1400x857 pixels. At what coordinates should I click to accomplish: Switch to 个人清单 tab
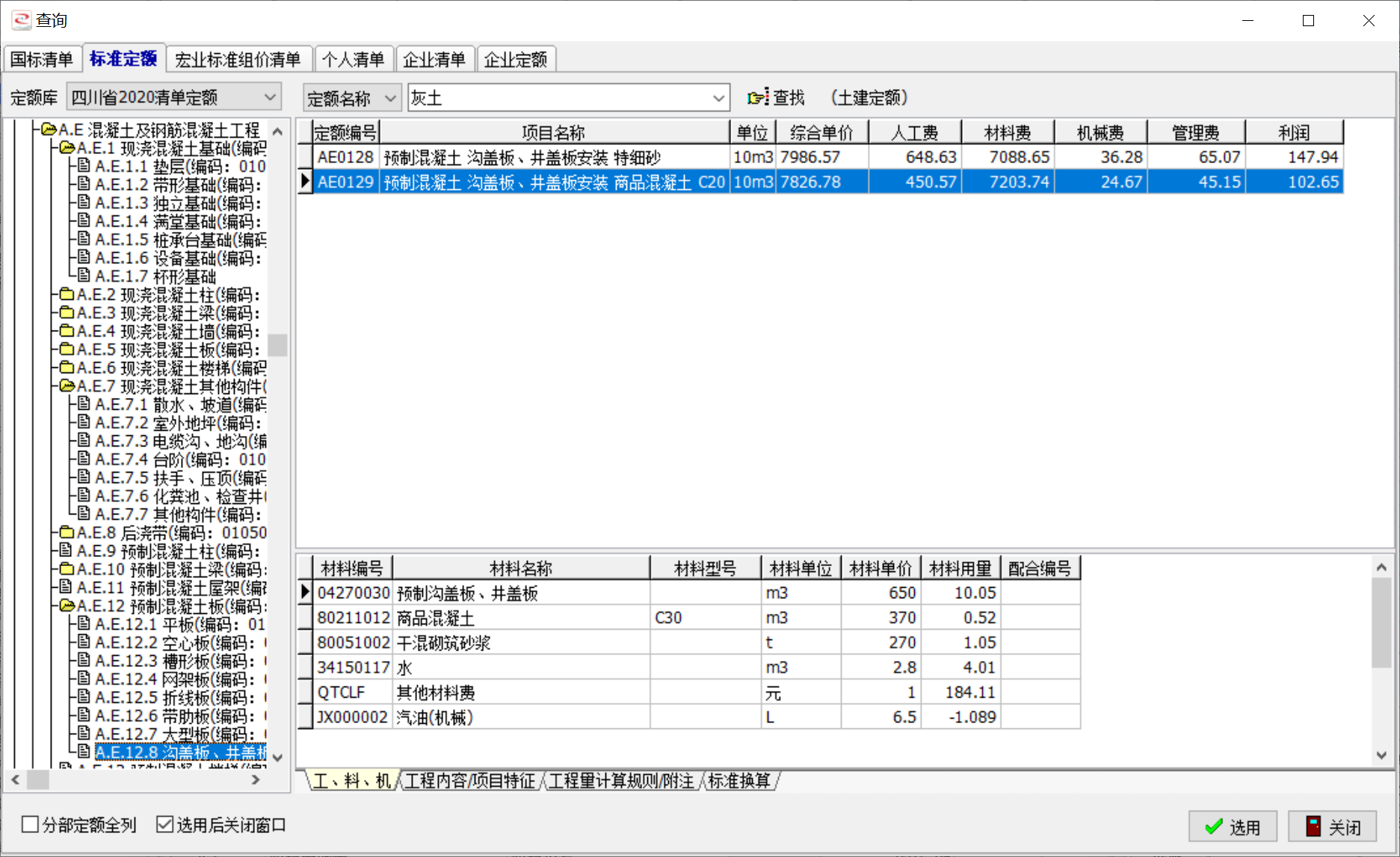pos(353,59)
